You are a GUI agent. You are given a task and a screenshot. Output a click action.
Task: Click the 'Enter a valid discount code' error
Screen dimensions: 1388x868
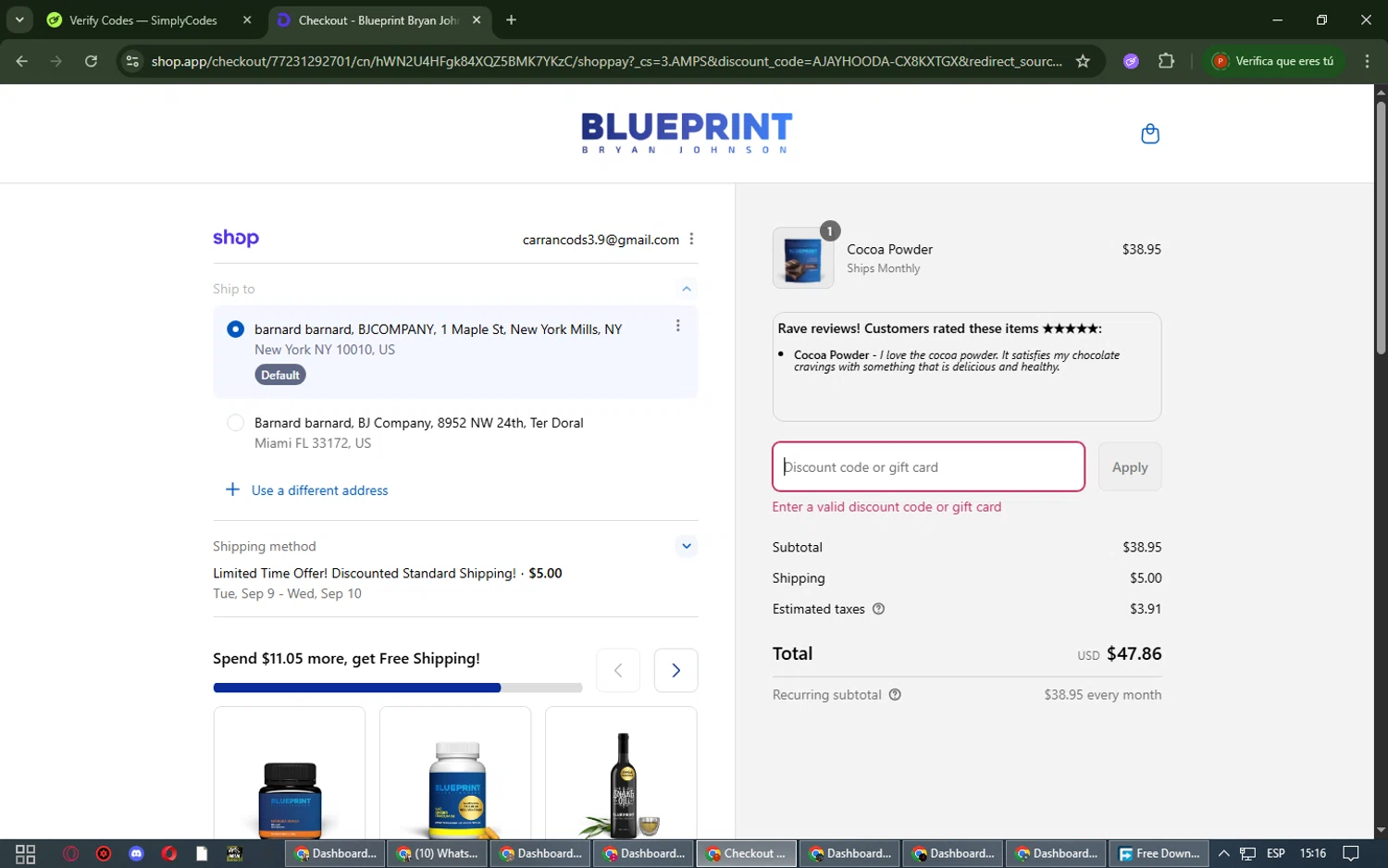coord(886,507)
